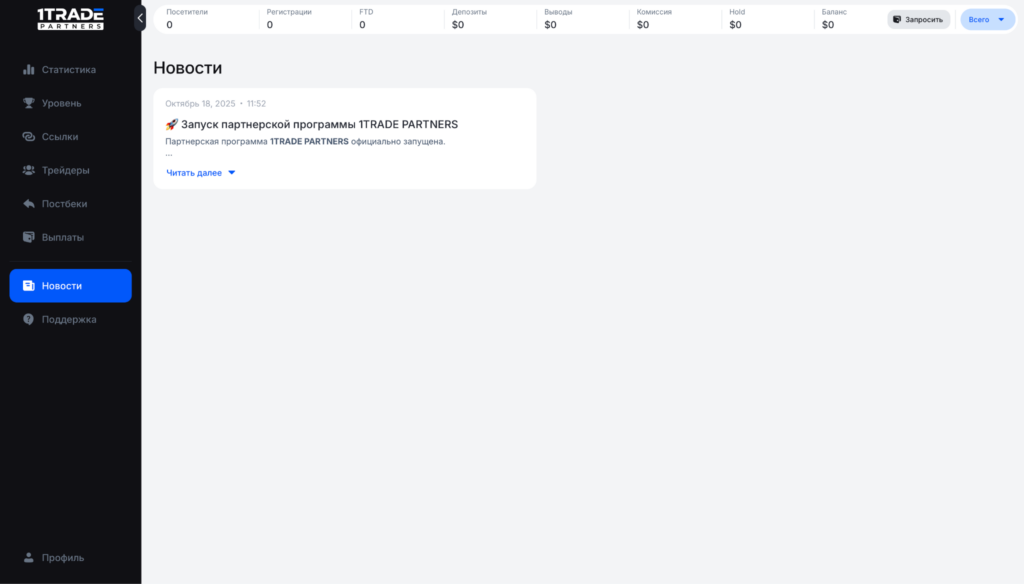This screenshot has height=584, width=1024.
Task: Click the bold 1TRADE PARTNERS text in the news body
Action: (310, 141)
